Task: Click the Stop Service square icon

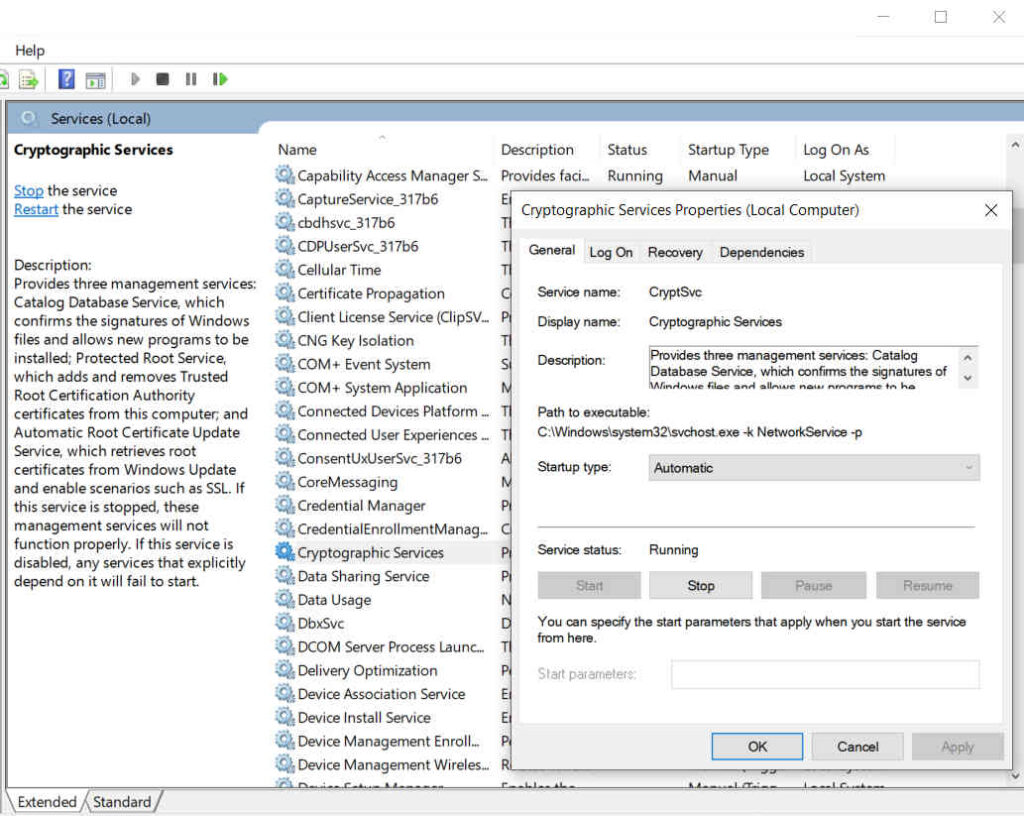Action: (x=163, y=80)
